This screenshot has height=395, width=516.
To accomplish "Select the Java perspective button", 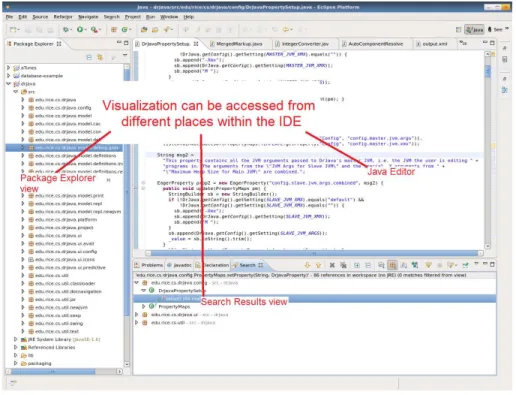I will [x=474, y=30].
